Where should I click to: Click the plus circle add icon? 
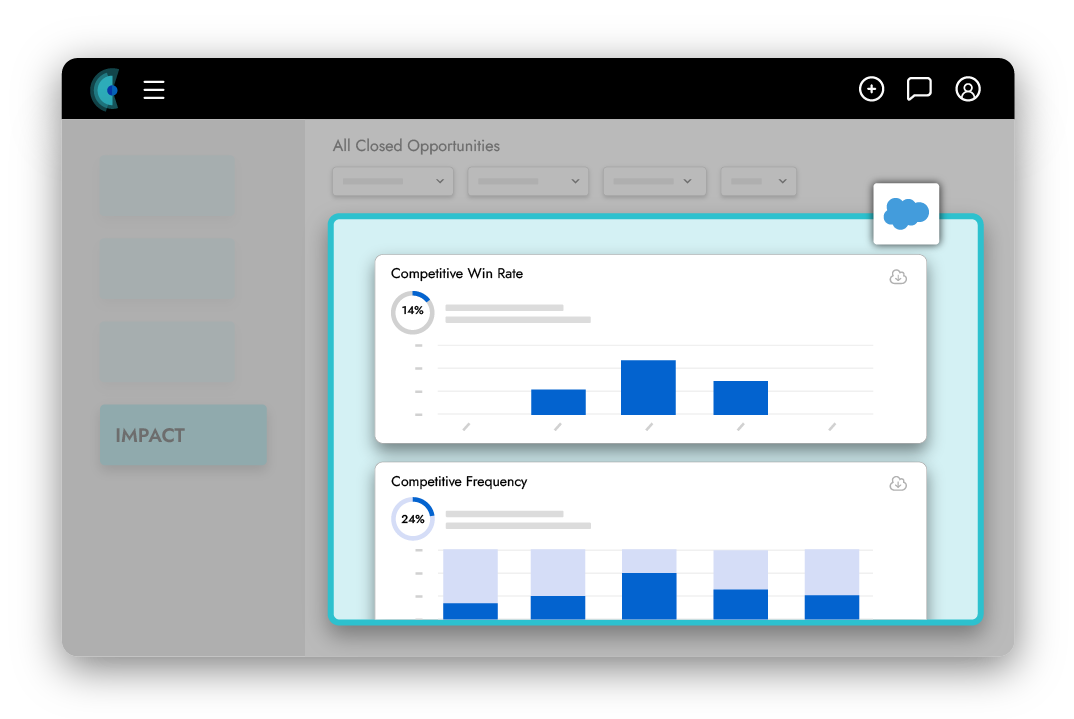coord(871,89)
